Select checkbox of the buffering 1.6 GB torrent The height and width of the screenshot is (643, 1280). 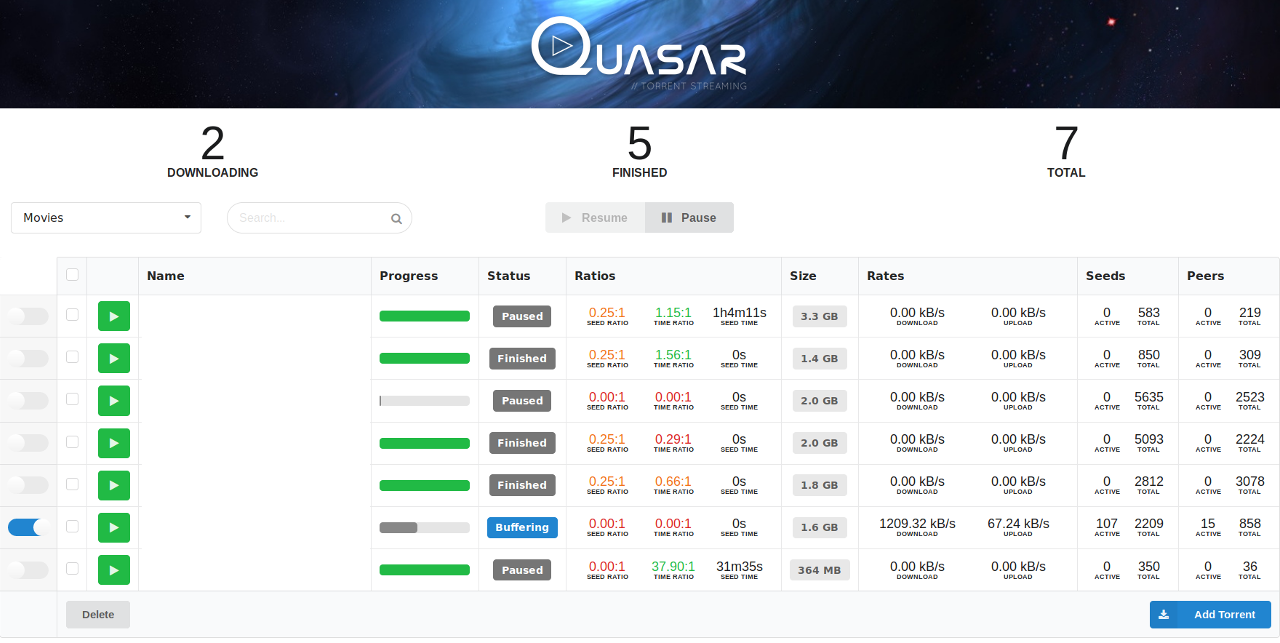coord(72,526)
